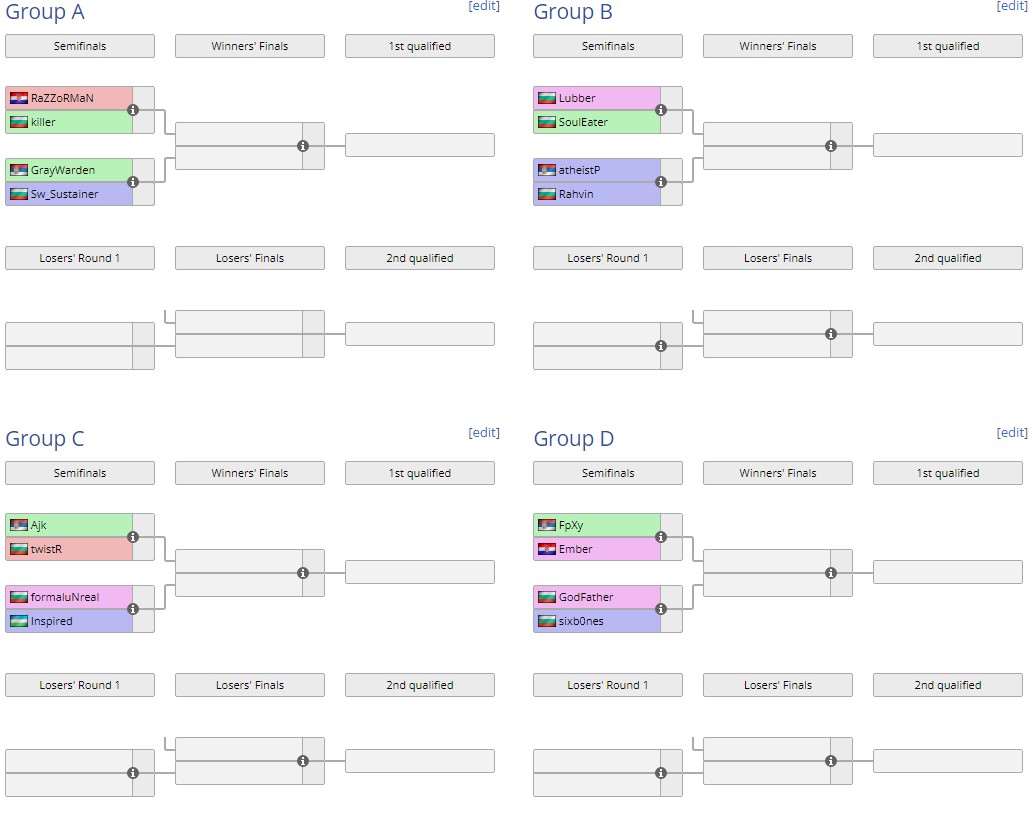Edit the Group C section
Image resolution: width=1033 pixels, height=817 pixels.
pyautogui.click(x=484, y=433)
